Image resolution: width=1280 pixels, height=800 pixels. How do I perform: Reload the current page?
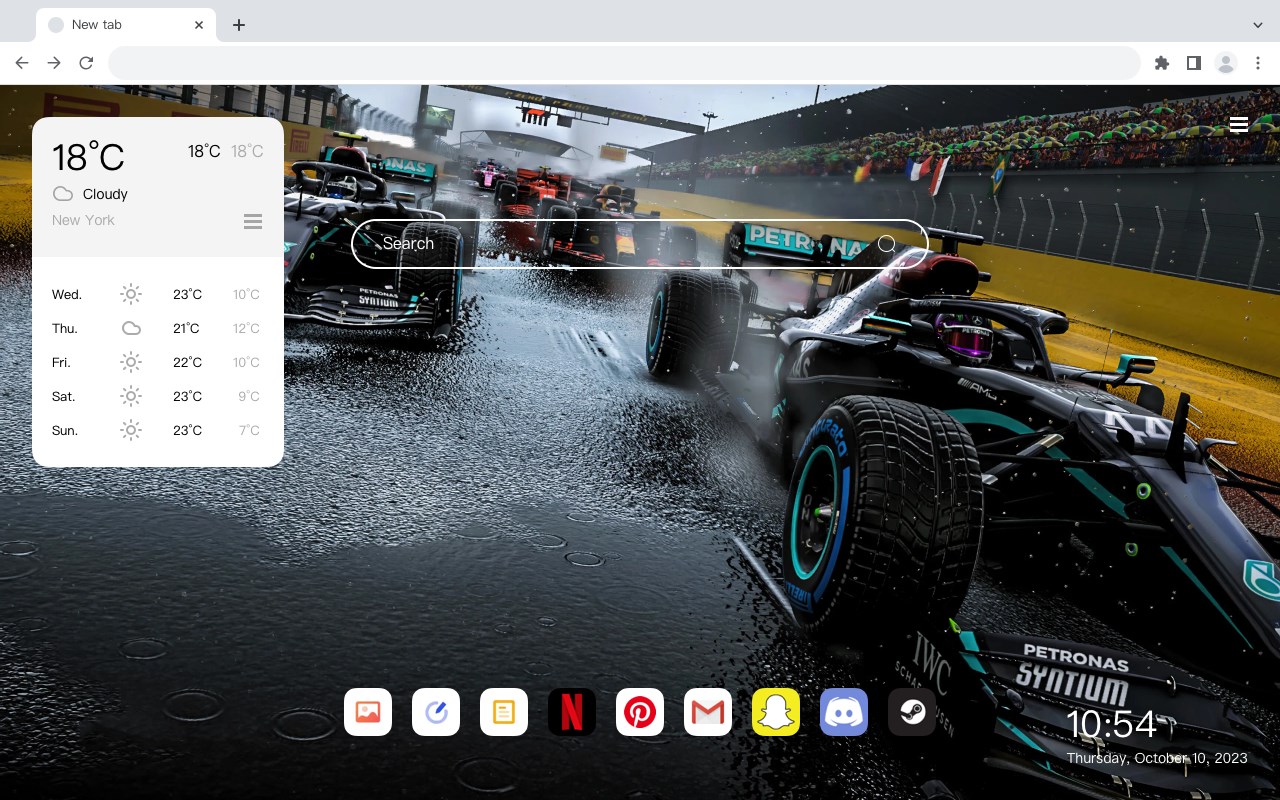point(86,63)
